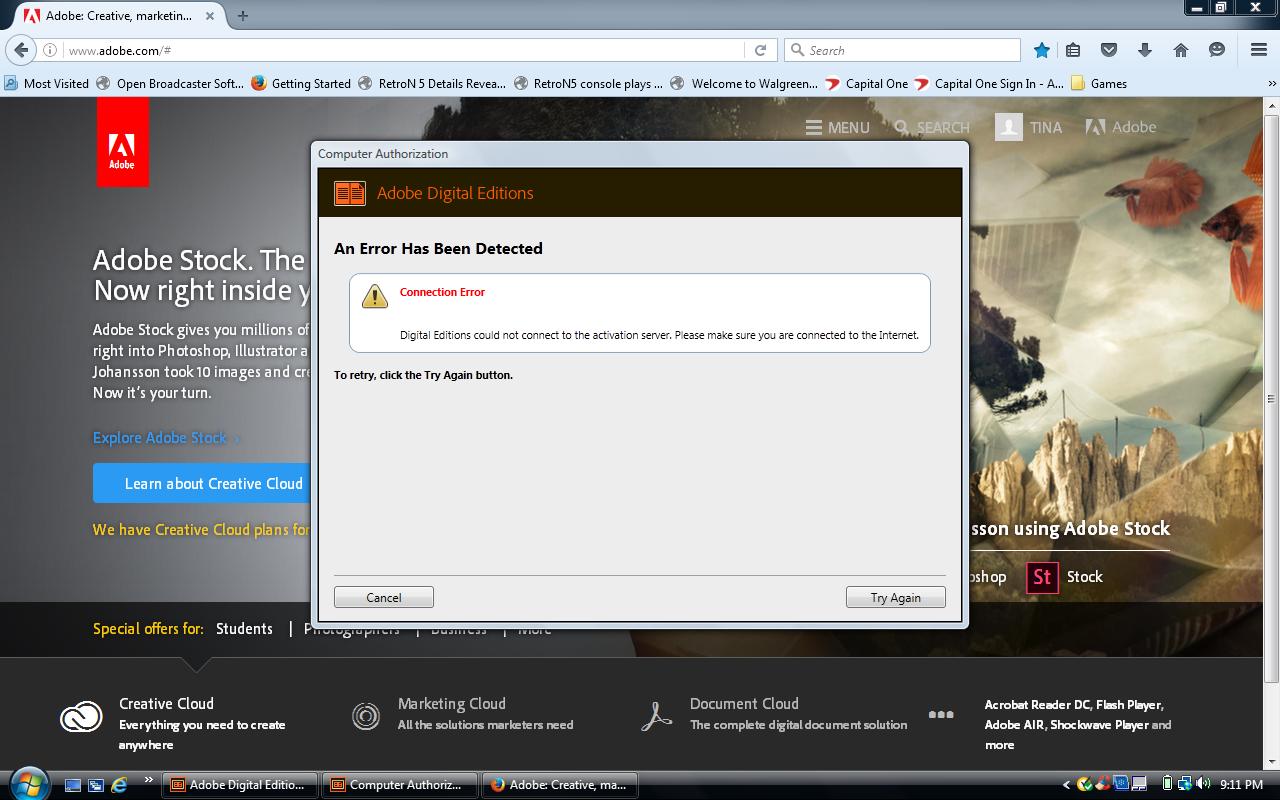Open the Open Broadcaster Software bookmark
This screenshot has height=800, width=1280.
click(x=170, y=84)
